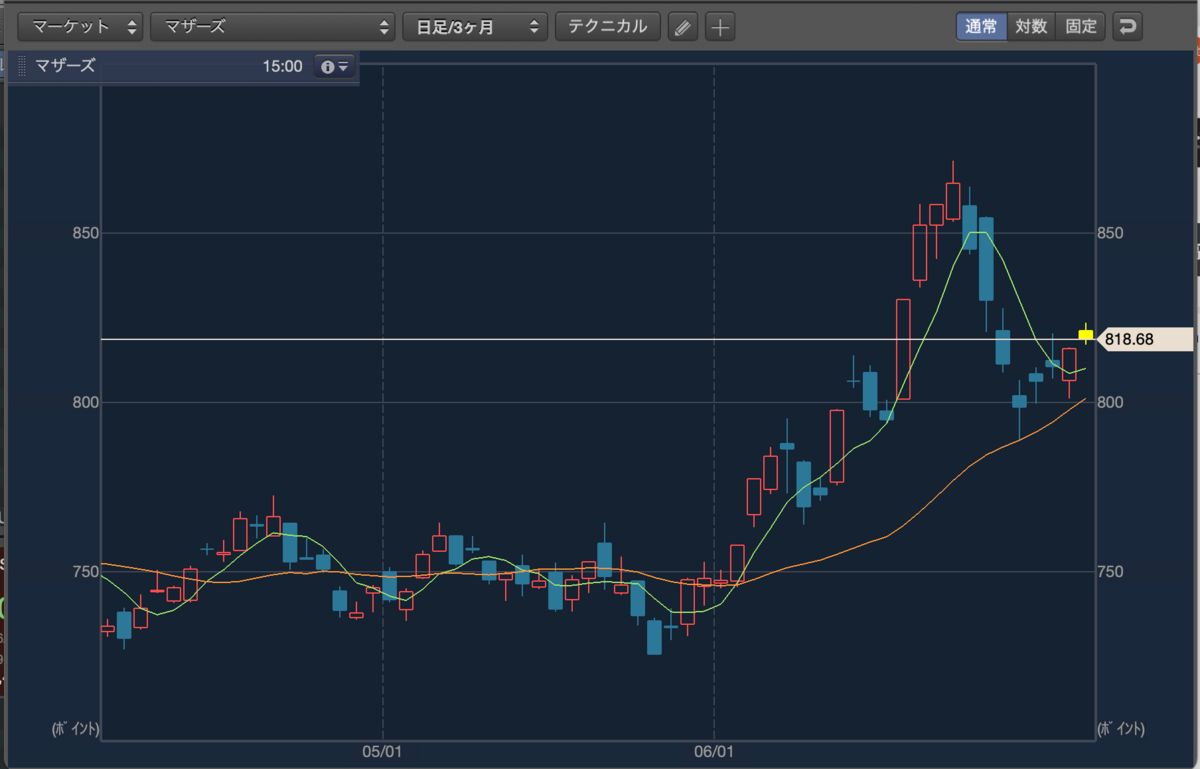Select the pencil drawing tool icon
1200x769 pixels.
tap(682, 27)
